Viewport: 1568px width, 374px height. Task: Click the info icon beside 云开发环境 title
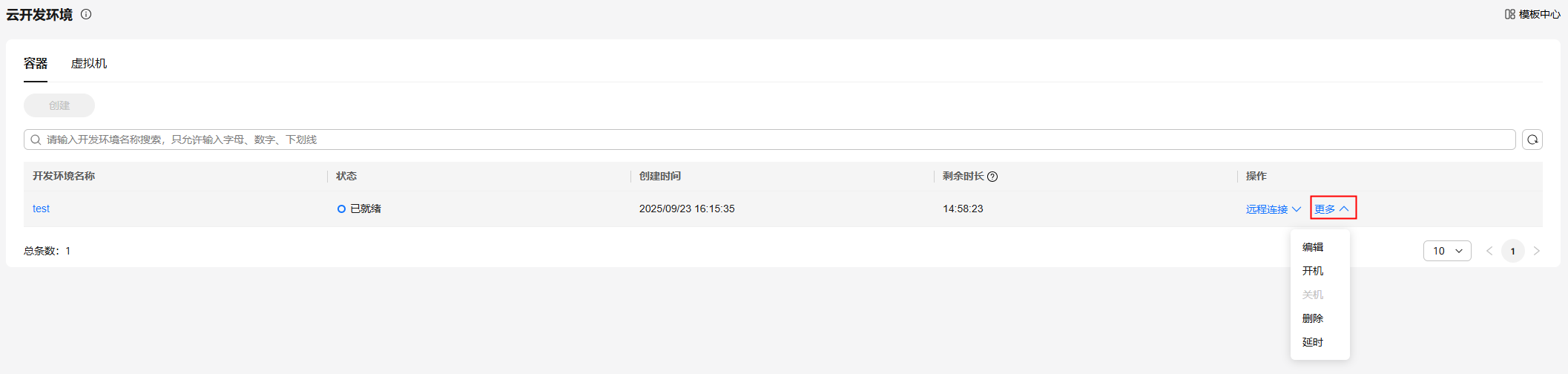(x=86, y=14)
